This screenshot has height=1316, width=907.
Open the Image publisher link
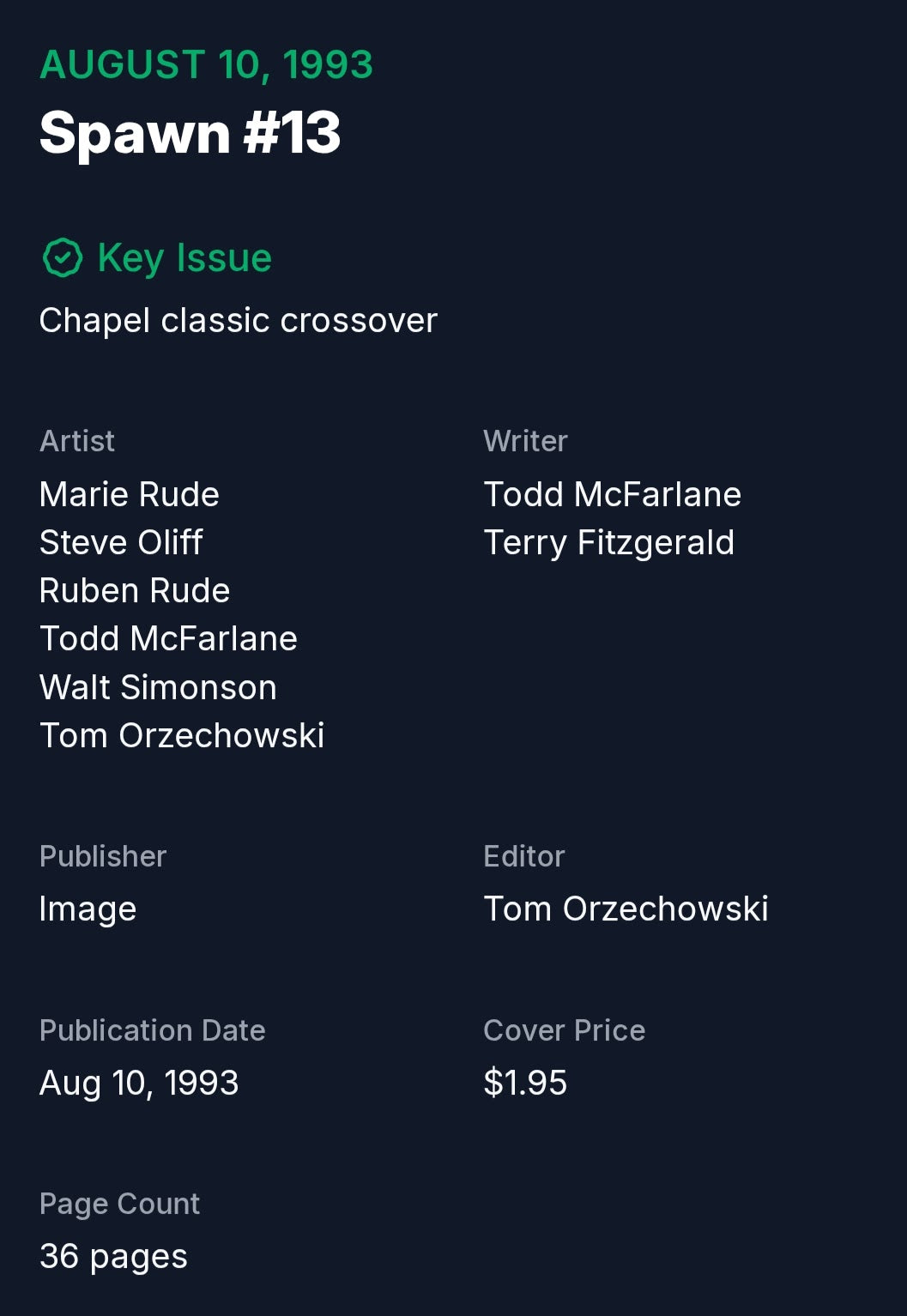[x=88, y=909]
